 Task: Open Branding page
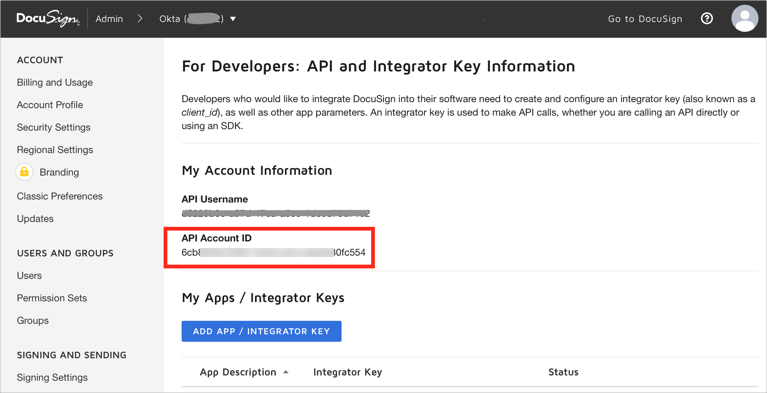pyautogui.click(x=59, y=172)
